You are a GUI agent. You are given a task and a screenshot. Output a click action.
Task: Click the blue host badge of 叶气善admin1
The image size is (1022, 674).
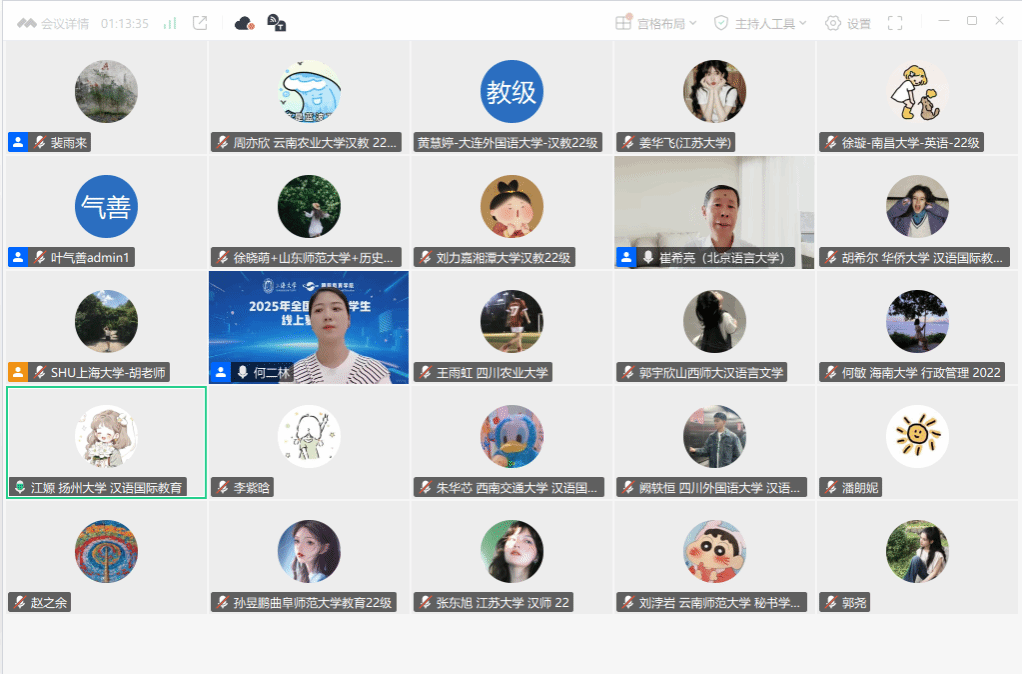(x=18, y=258)
